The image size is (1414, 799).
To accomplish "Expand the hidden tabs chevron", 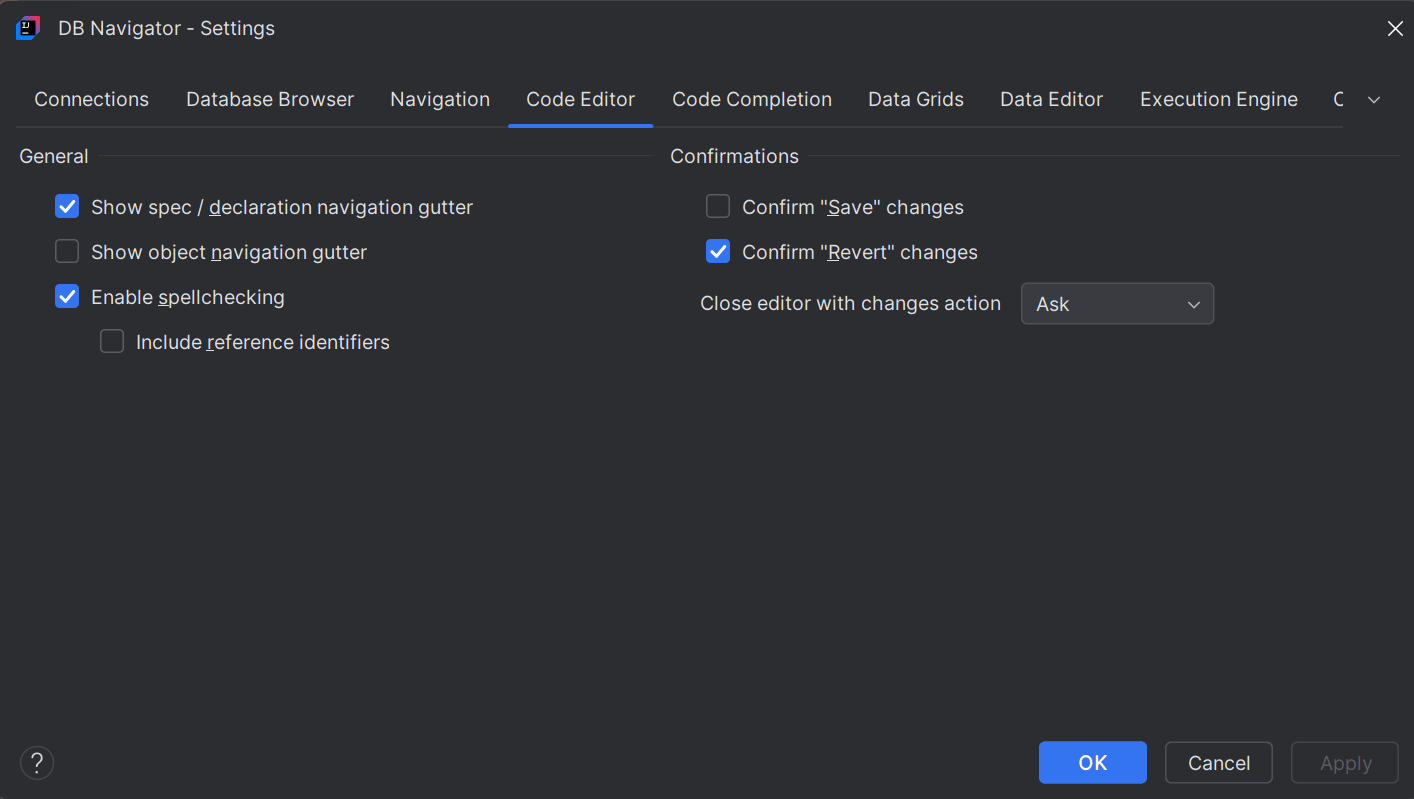I will click(x=1373, y=99).
